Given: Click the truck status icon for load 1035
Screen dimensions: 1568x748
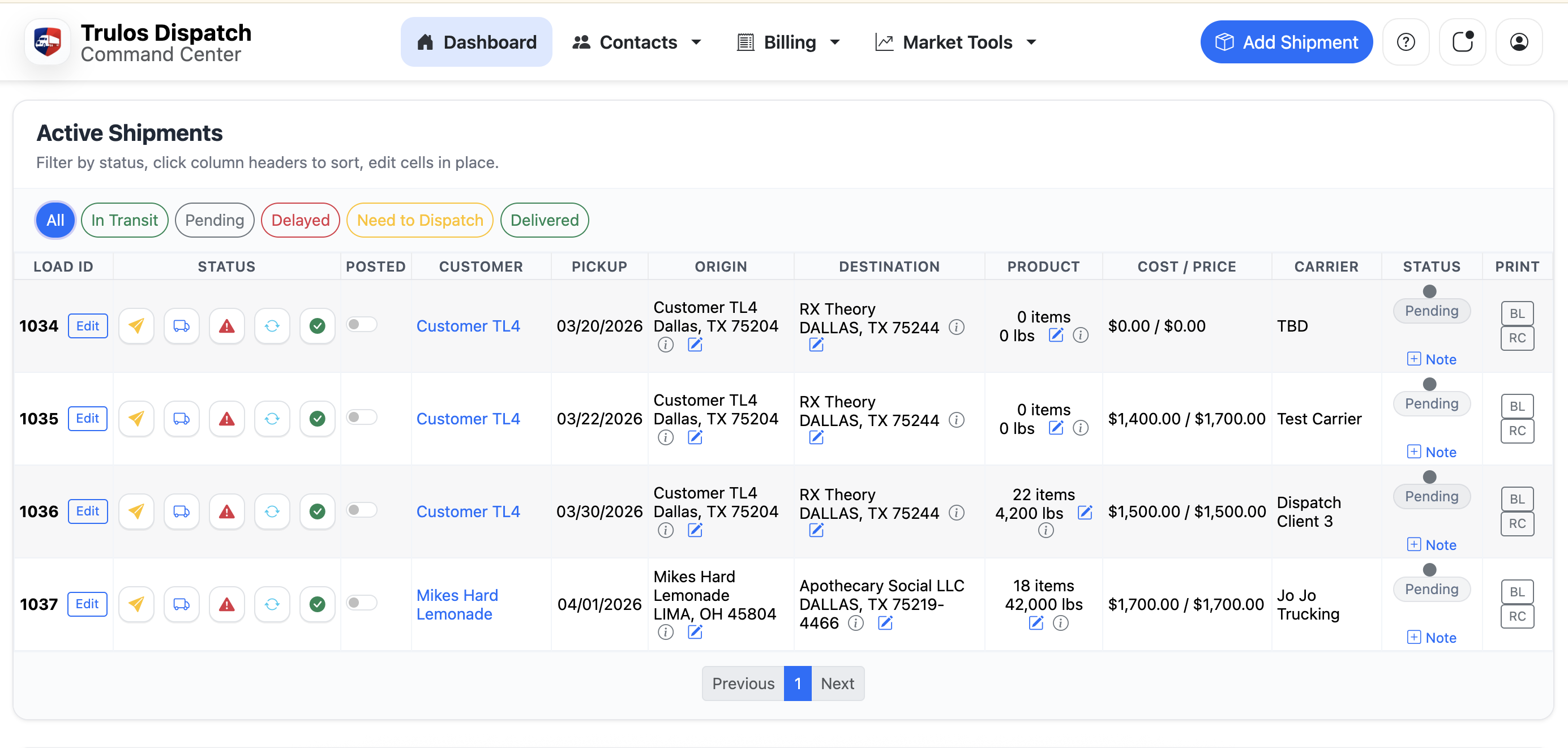Looking at the screenshot, I should 181,418.
